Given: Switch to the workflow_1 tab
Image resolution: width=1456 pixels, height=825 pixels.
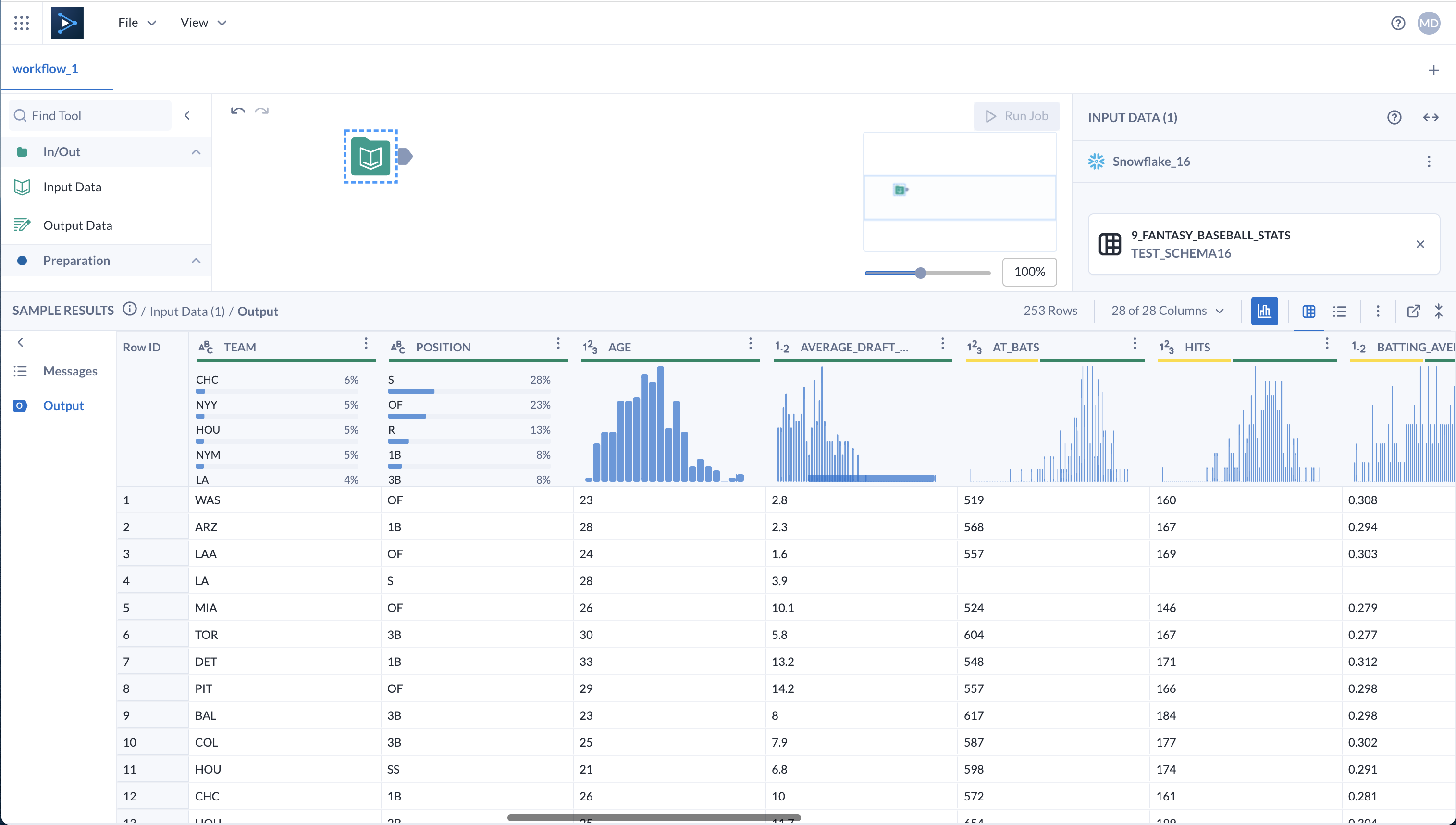Looking at the screenshot, I should (x=45, y=69).
